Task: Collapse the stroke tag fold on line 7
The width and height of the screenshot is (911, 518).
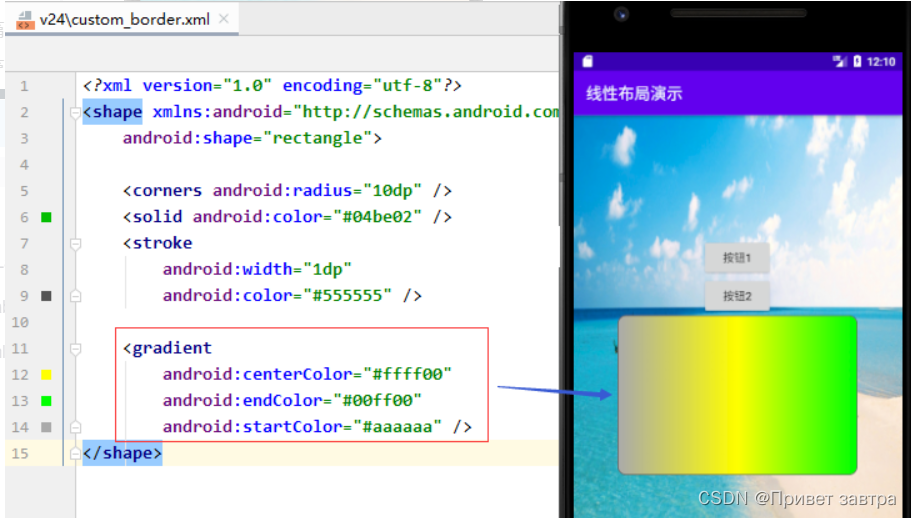Action: (75, 244)
